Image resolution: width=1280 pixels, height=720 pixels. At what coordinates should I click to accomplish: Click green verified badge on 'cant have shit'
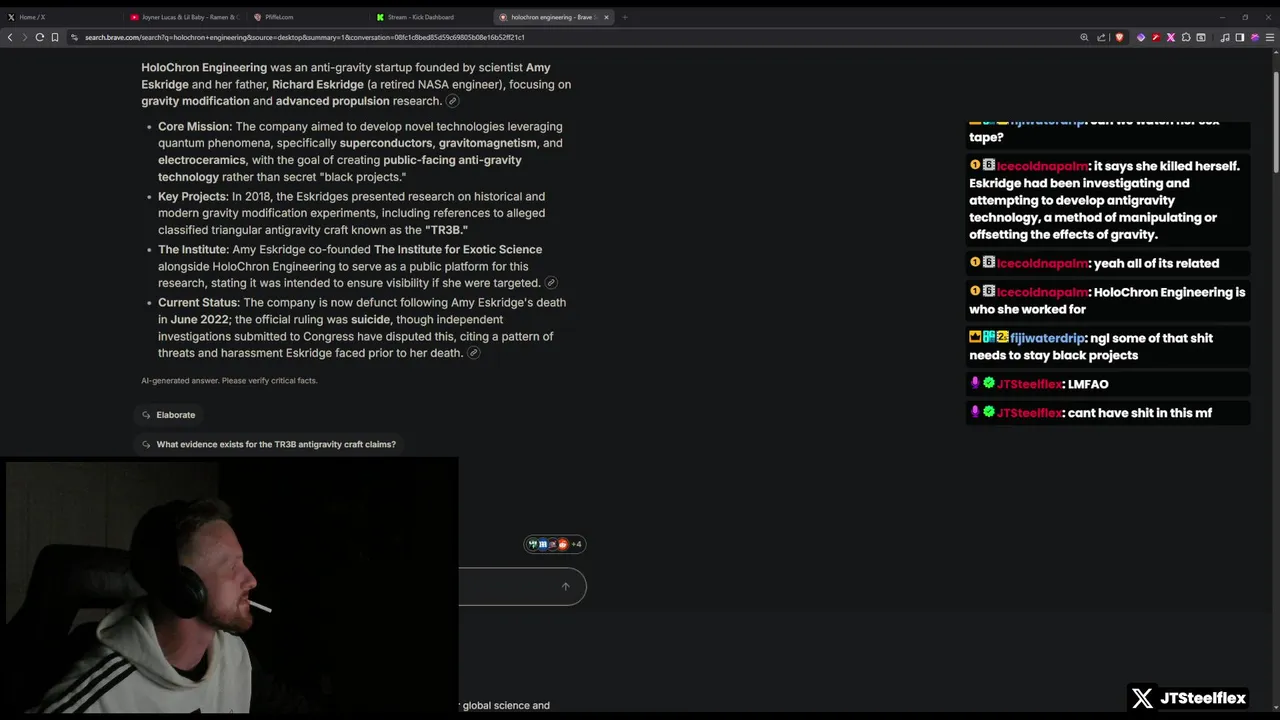point(989,412)
